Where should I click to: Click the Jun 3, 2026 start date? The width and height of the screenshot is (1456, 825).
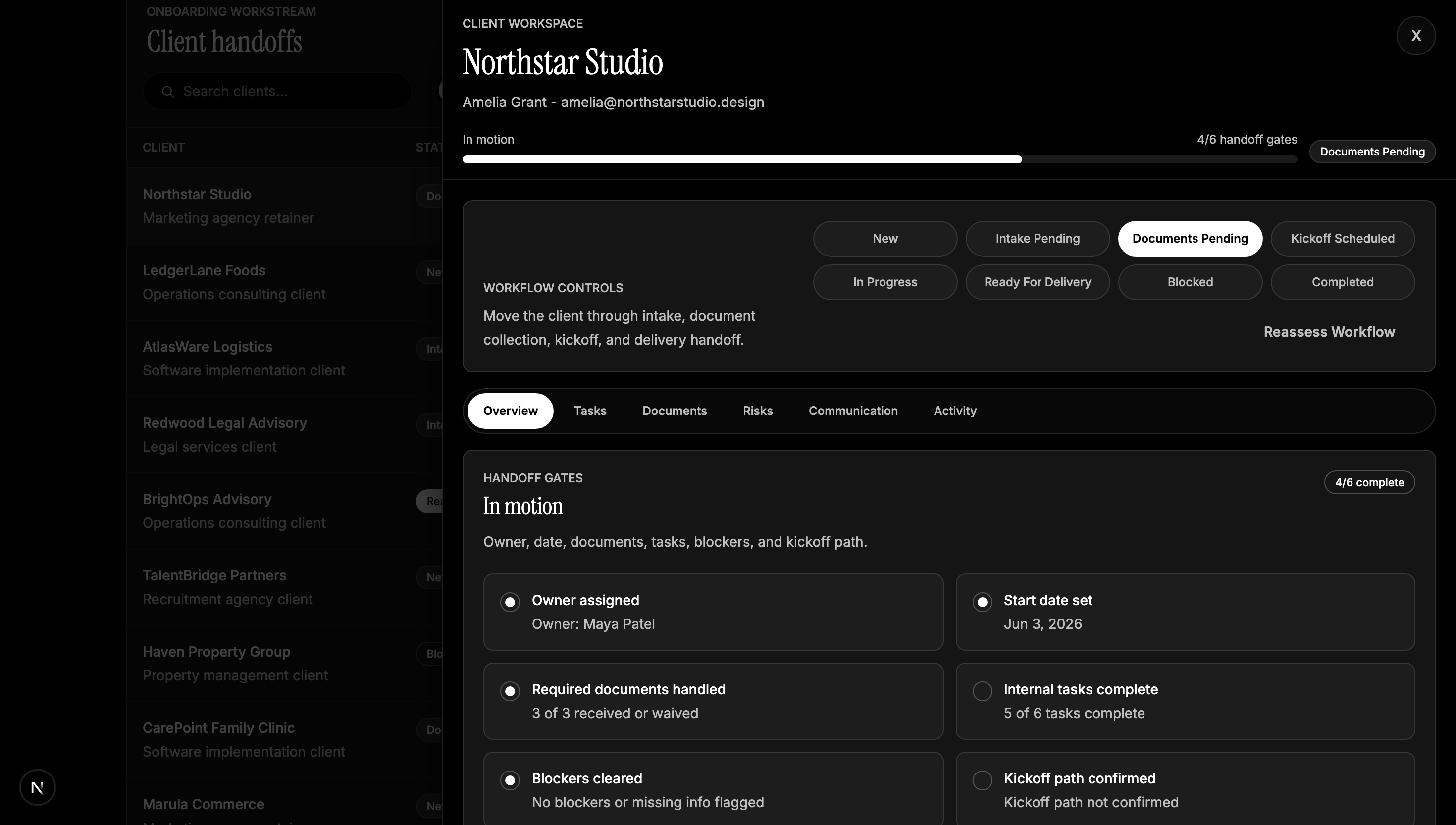point(1042,624)
